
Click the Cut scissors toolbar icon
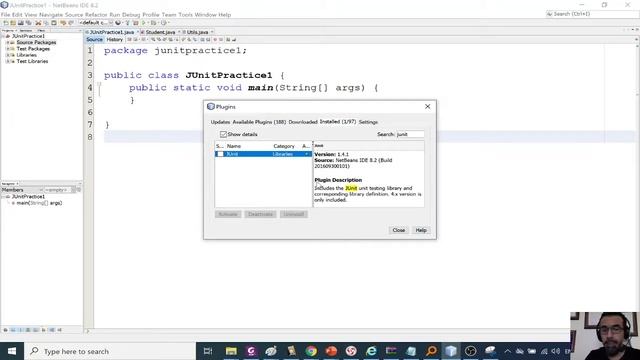38,23
